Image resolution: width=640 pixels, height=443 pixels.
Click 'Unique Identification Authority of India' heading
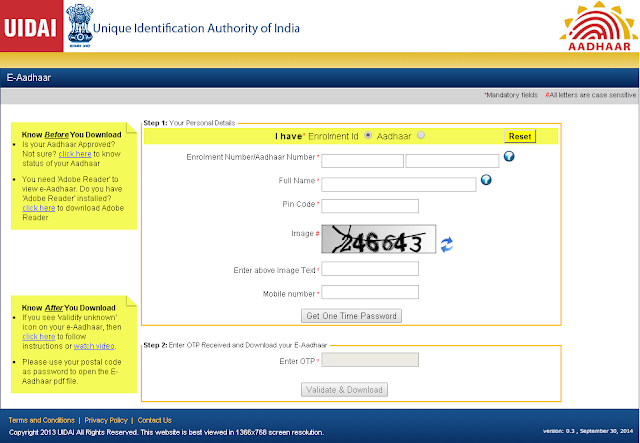click(196, 28)
